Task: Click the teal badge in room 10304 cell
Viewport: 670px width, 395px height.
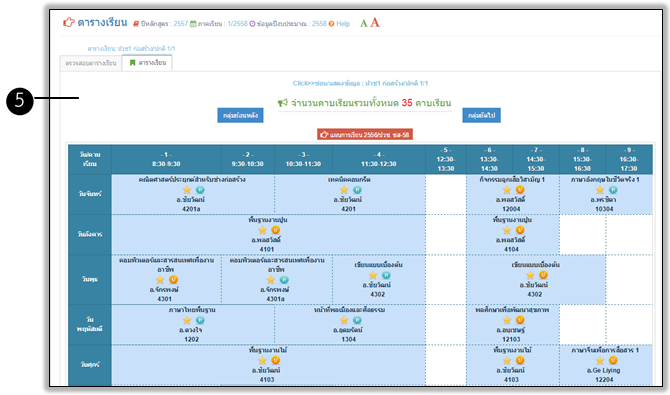Action: click(613, 190)
